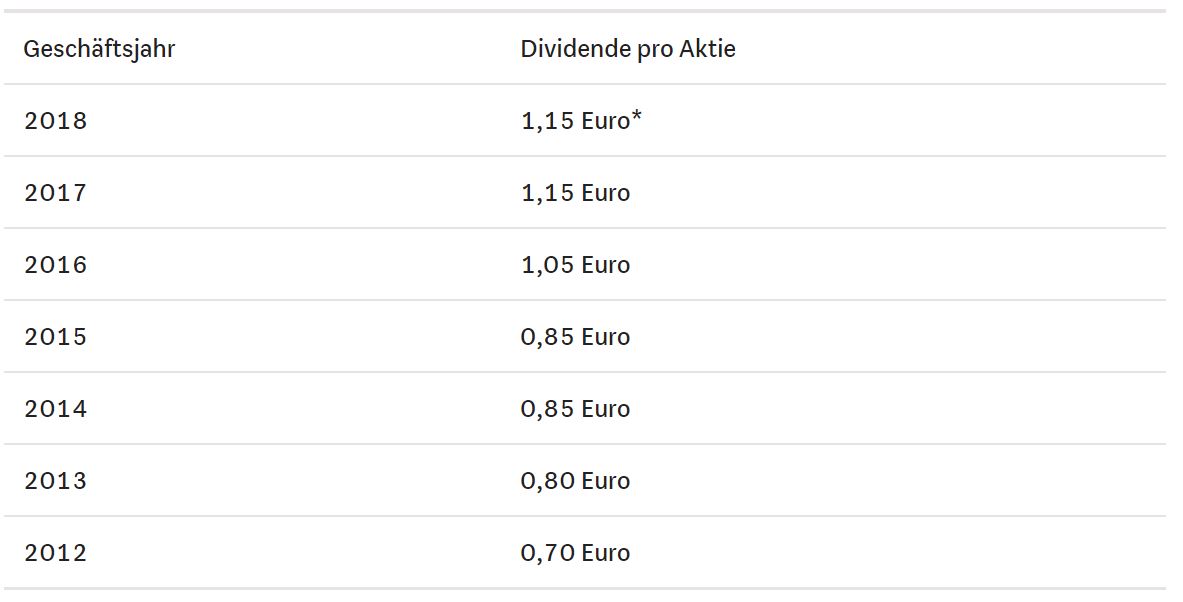The width and height of the screenshot is (1183, 602).
Task: Click the 0,85 Euro dividend for 2014
Action: [x=575, y=409]
